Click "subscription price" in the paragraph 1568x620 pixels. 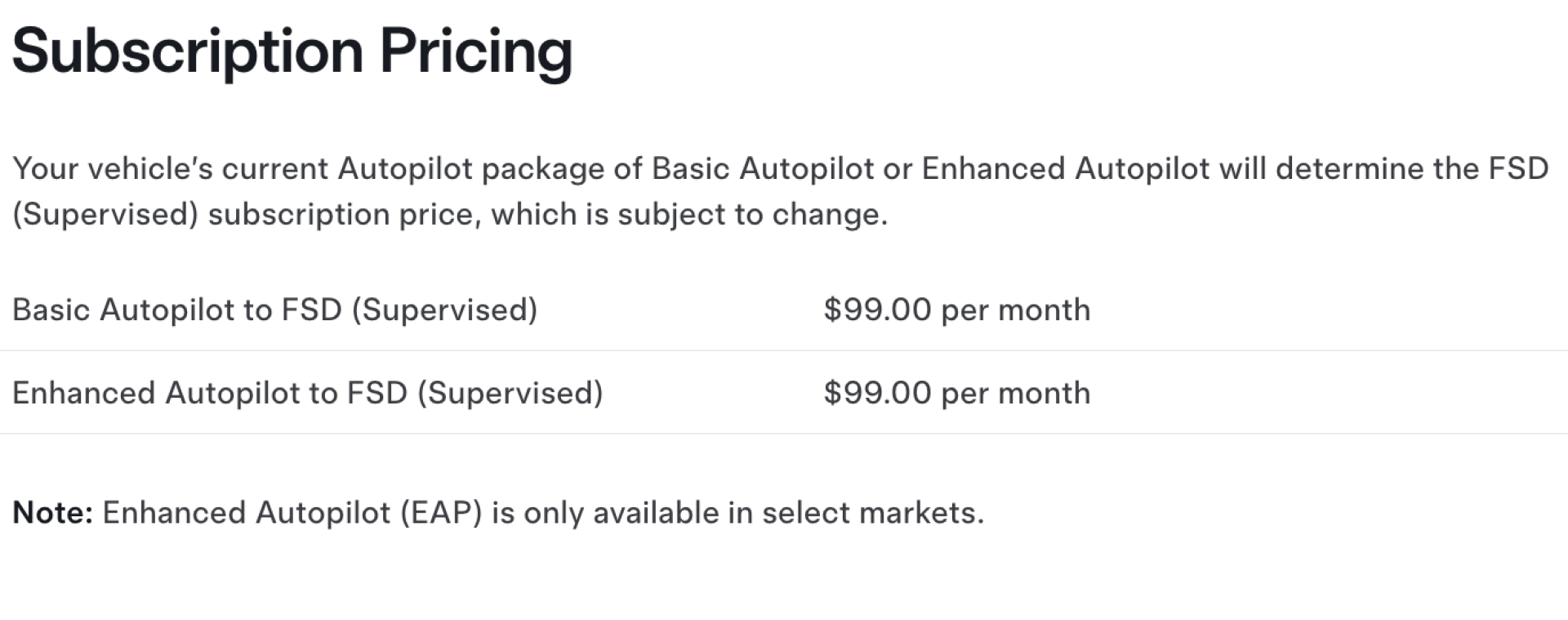tap(343, 214)
